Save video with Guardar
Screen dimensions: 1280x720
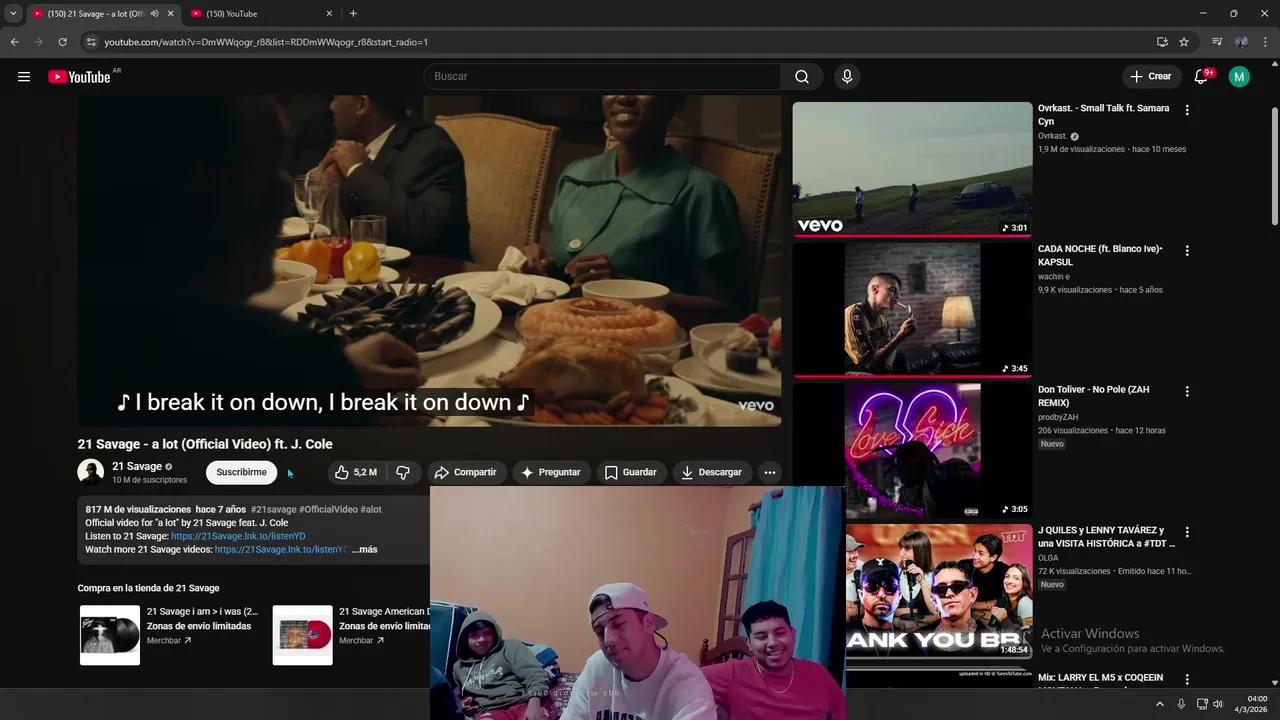coord(631,472)
